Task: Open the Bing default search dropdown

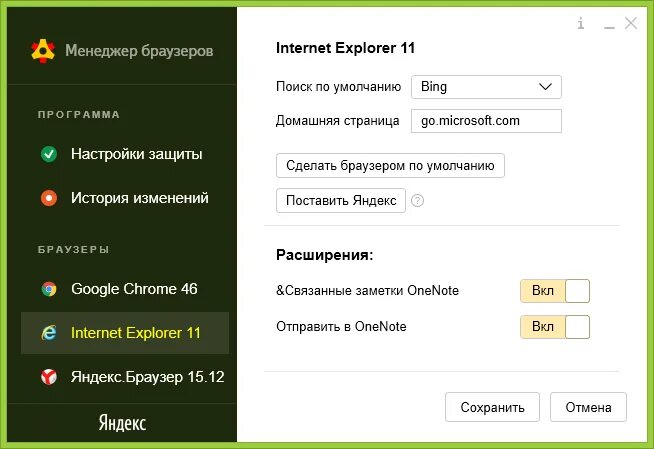Action: (486, 87)
